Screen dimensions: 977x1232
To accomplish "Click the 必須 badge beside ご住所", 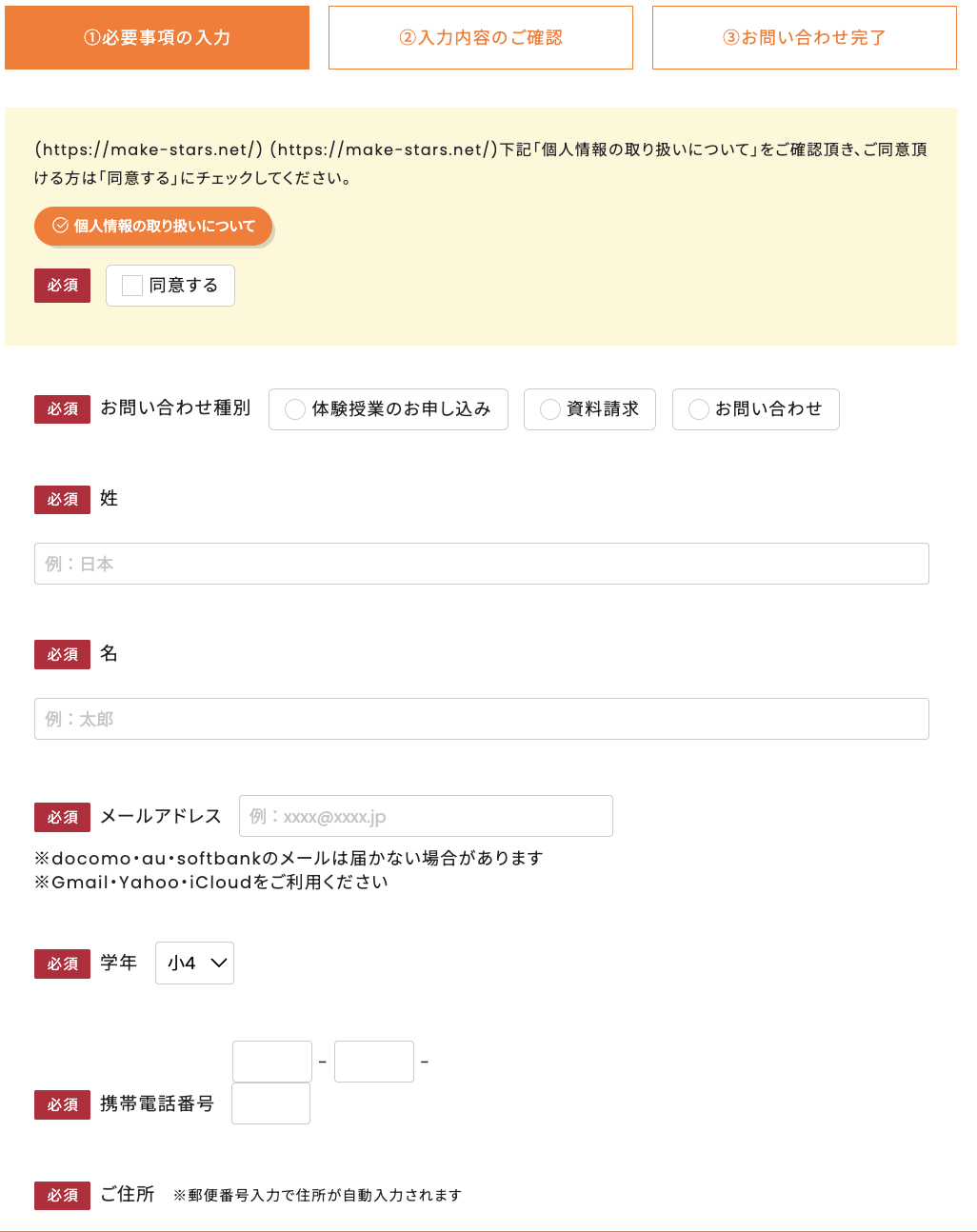I will coord(63,1196).
